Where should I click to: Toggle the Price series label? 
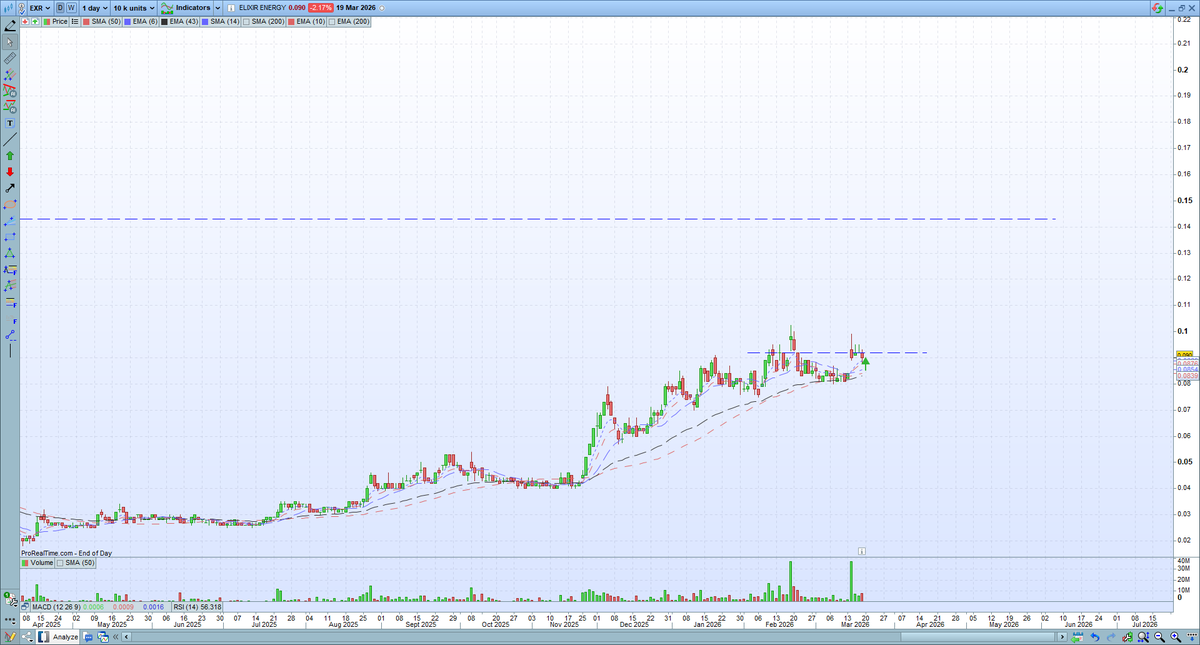pyautogui.click(x=54, y=22)
